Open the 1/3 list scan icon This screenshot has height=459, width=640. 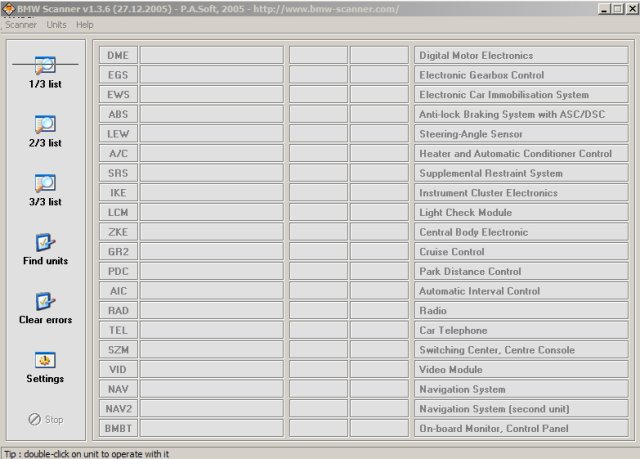click(x=45, y=65)
